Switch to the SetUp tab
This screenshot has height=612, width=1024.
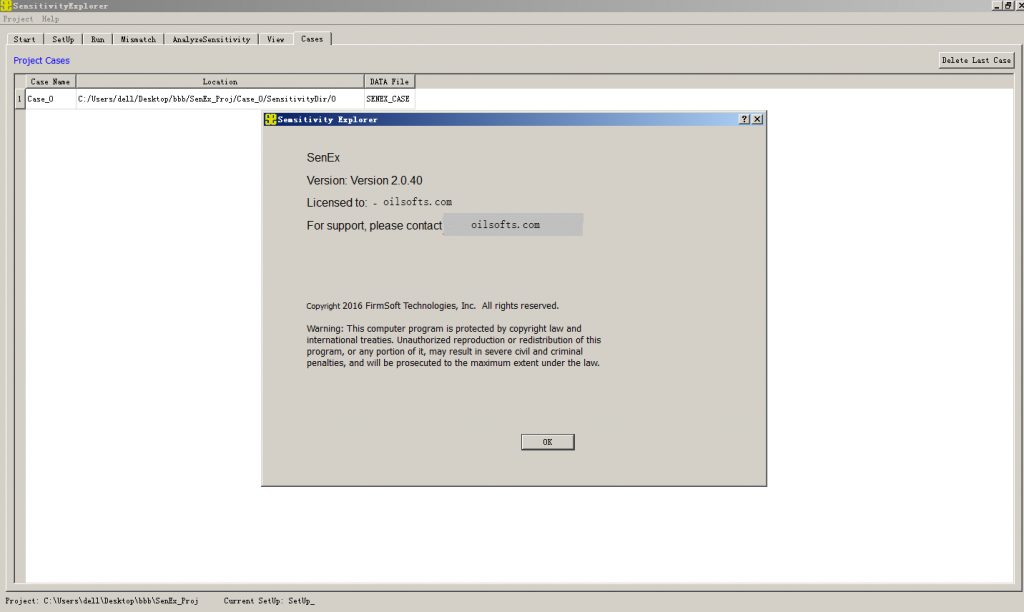click(x=63, y=39)
